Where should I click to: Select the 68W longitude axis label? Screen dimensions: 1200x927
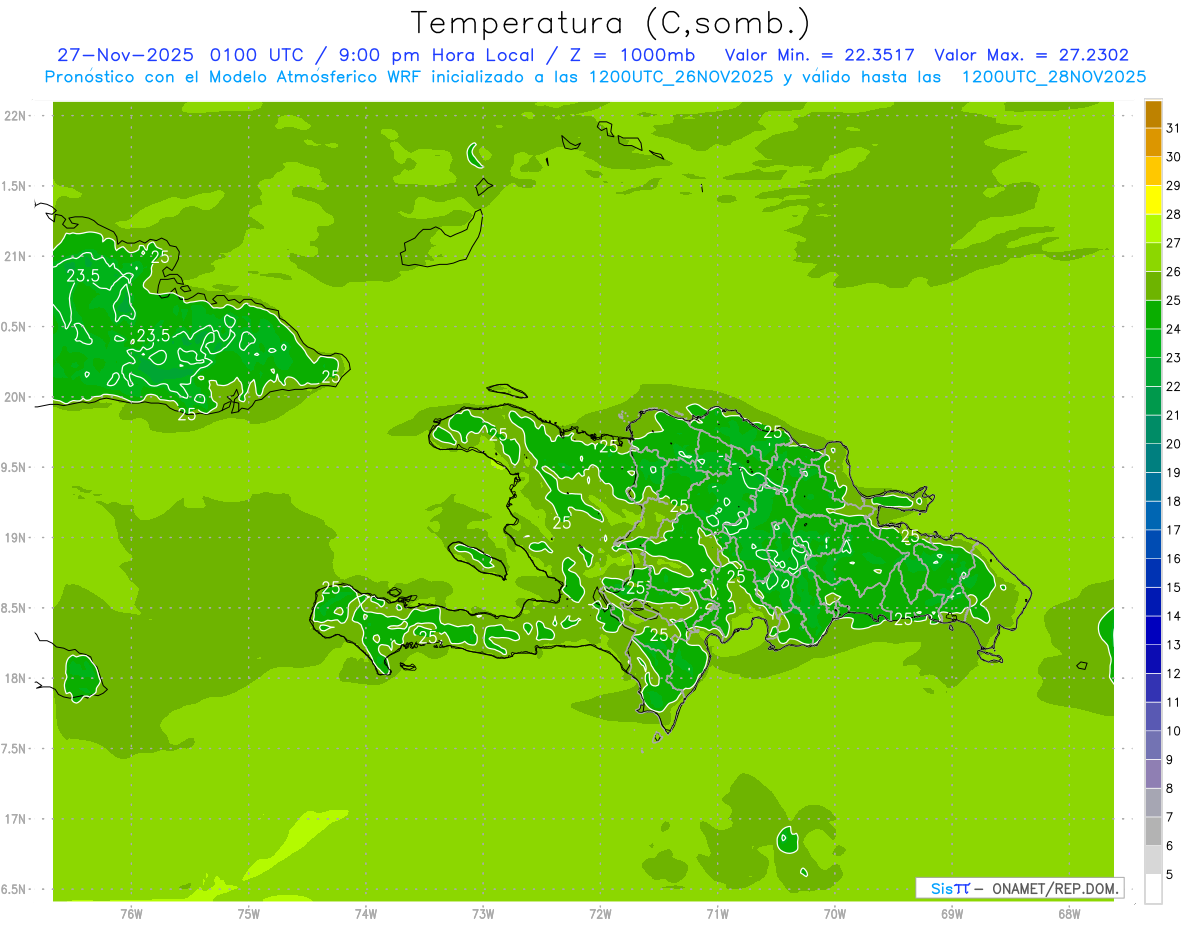tap(1069, 914)
